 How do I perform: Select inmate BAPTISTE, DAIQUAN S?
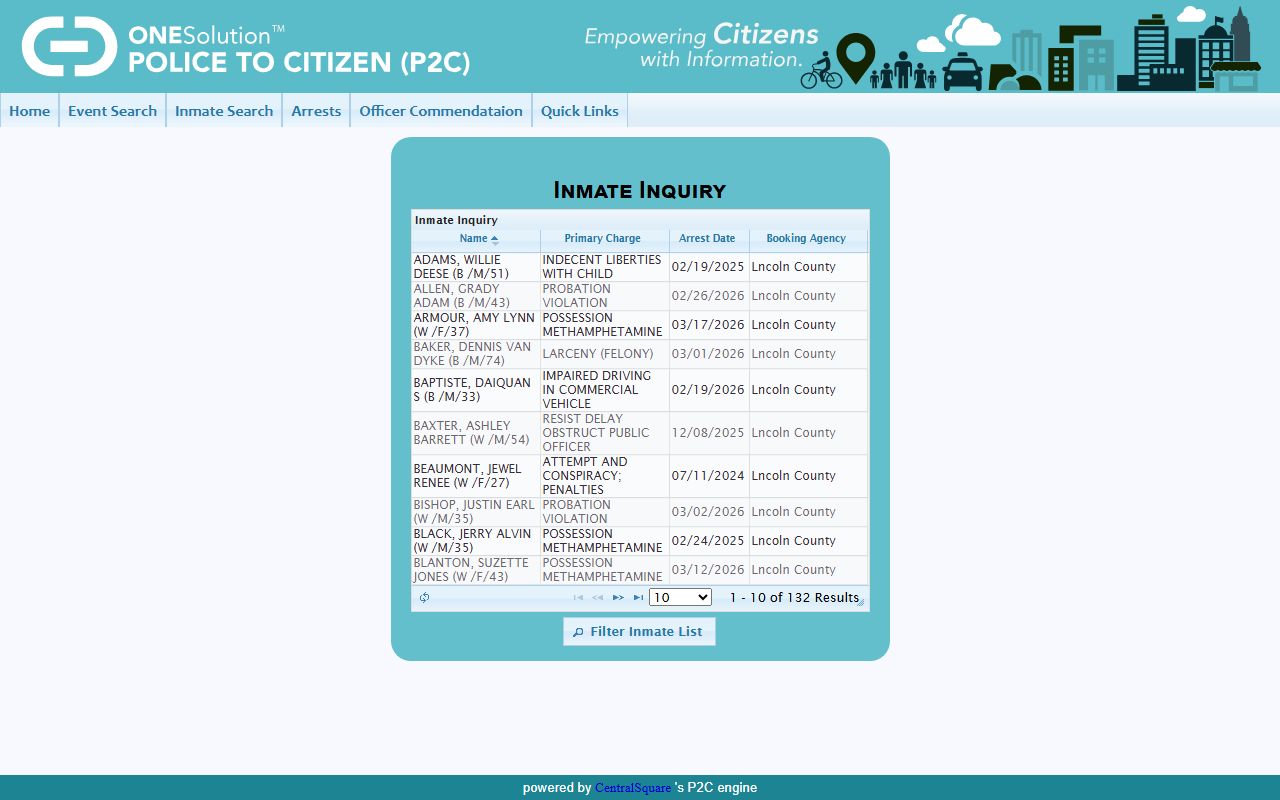coord(640,390)
